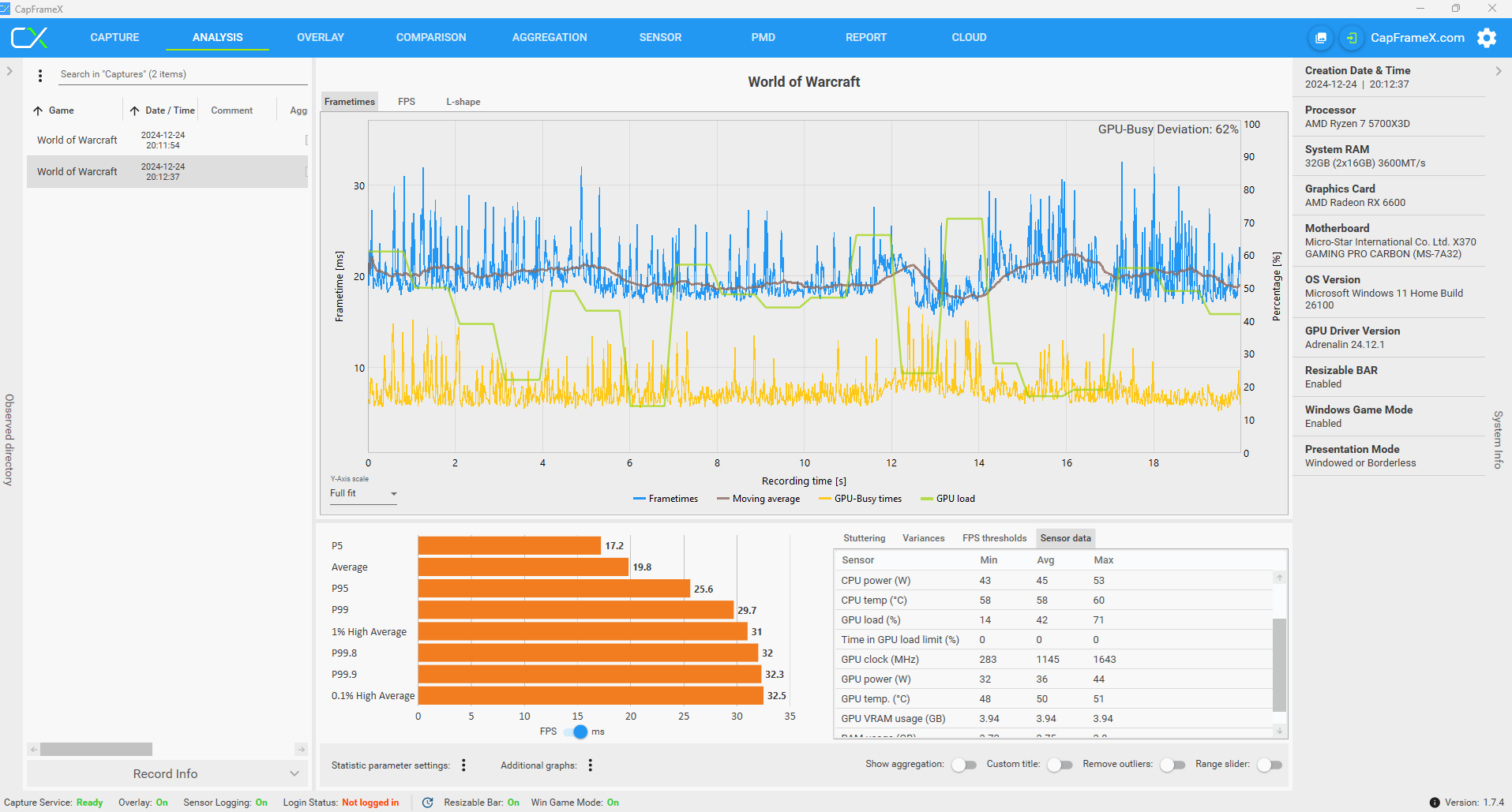Open the CLOUD tab

969,37
